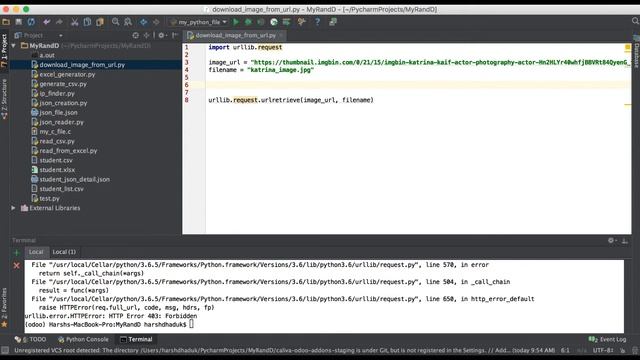The height and width of the screenshot is (360, 640).
Task: Click the Copy icon in toolbar
Action: [x=87, y=22]
